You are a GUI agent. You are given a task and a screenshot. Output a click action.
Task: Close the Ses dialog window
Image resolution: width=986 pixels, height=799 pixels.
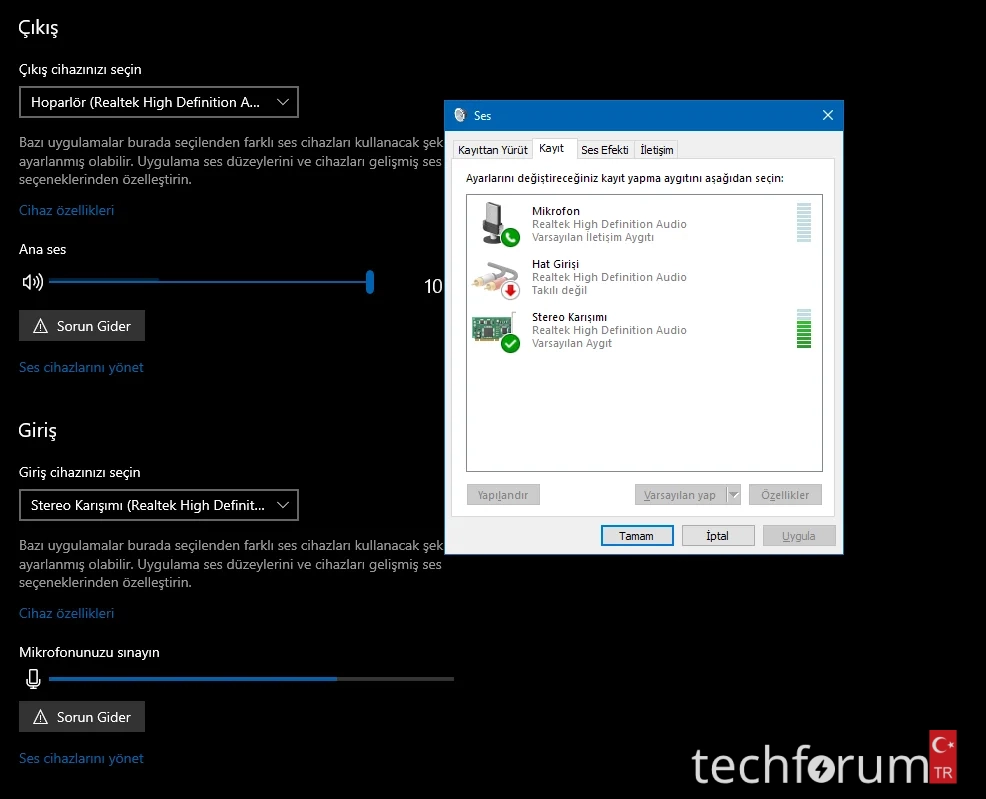tap(828, 115)
